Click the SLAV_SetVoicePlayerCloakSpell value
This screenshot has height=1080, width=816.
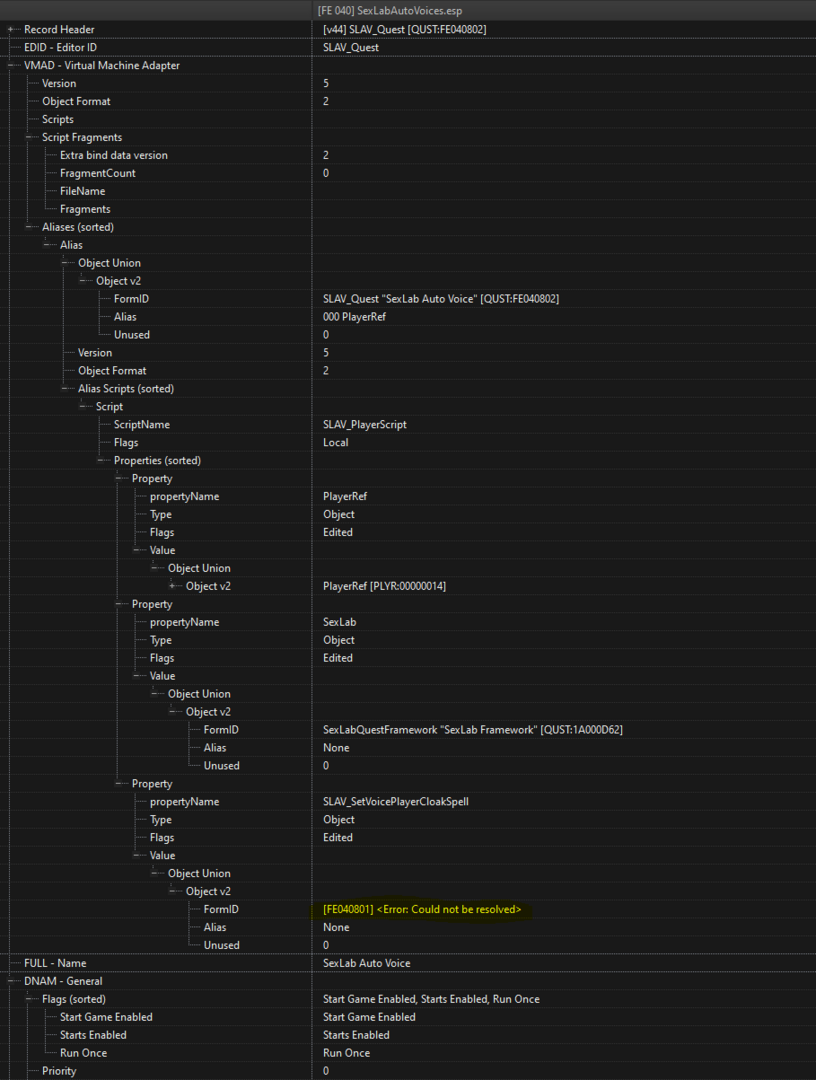[x=395, y=802]
